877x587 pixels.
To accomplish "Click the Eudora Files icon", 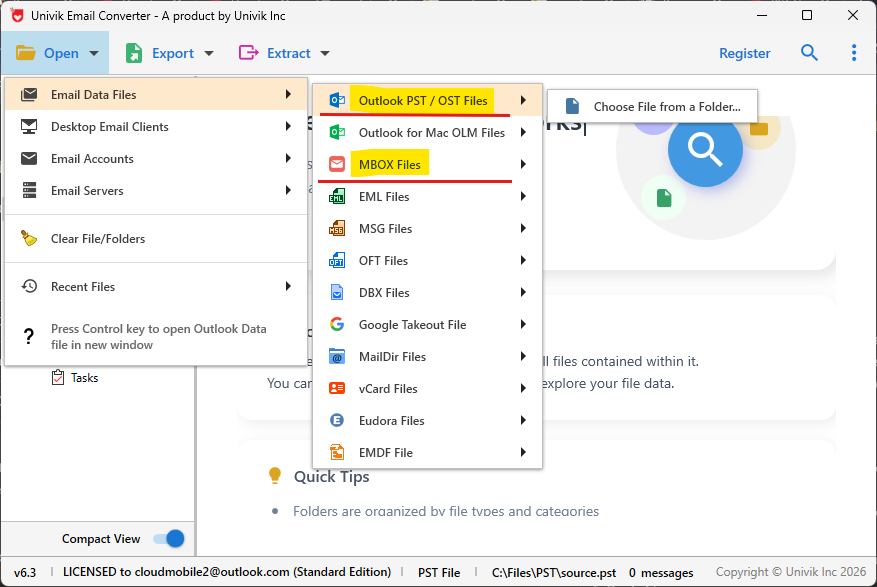I will pos(337,420).
